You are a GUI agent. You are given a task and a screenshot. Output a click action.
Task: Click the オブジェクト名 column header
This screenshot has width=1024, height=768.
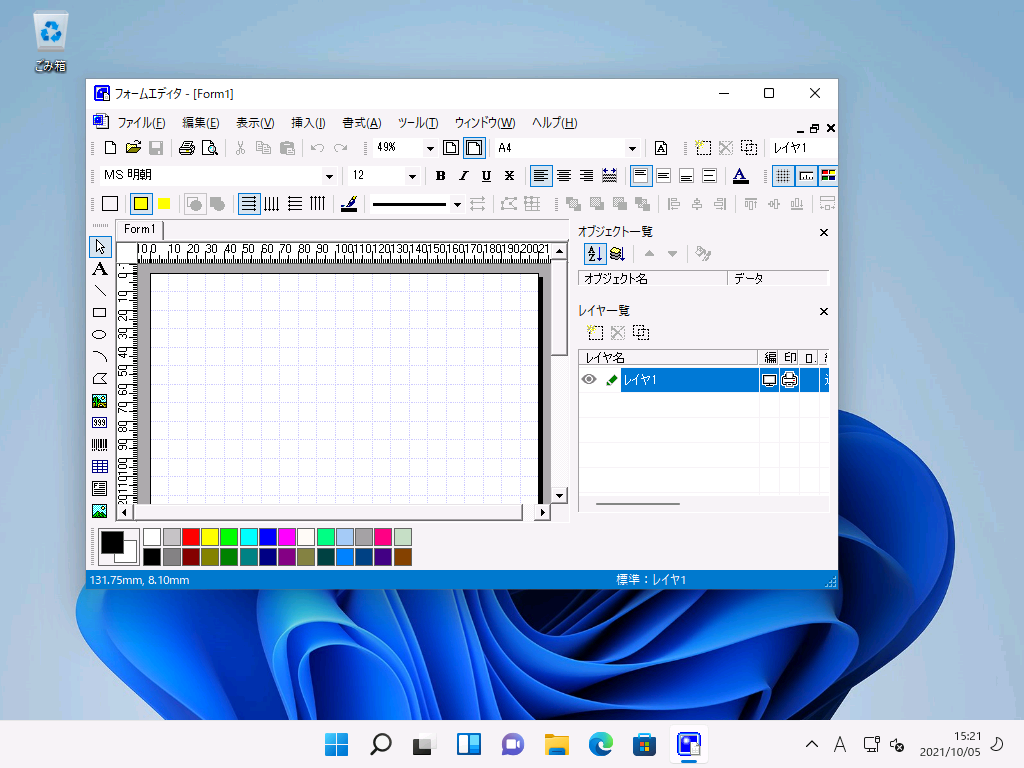point(653,279)
